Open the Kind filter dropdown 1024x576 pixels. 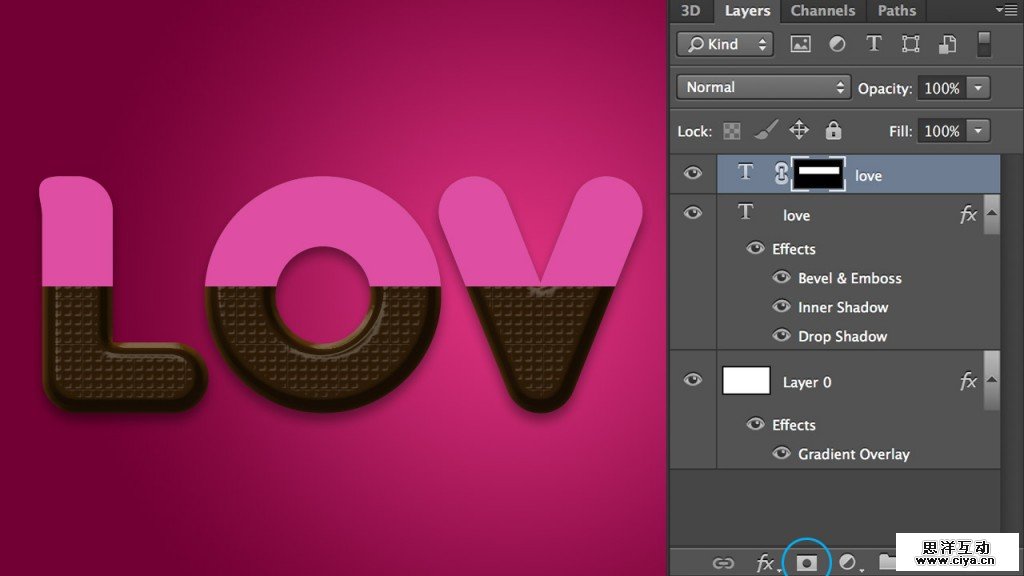click(x=725, y=44)
